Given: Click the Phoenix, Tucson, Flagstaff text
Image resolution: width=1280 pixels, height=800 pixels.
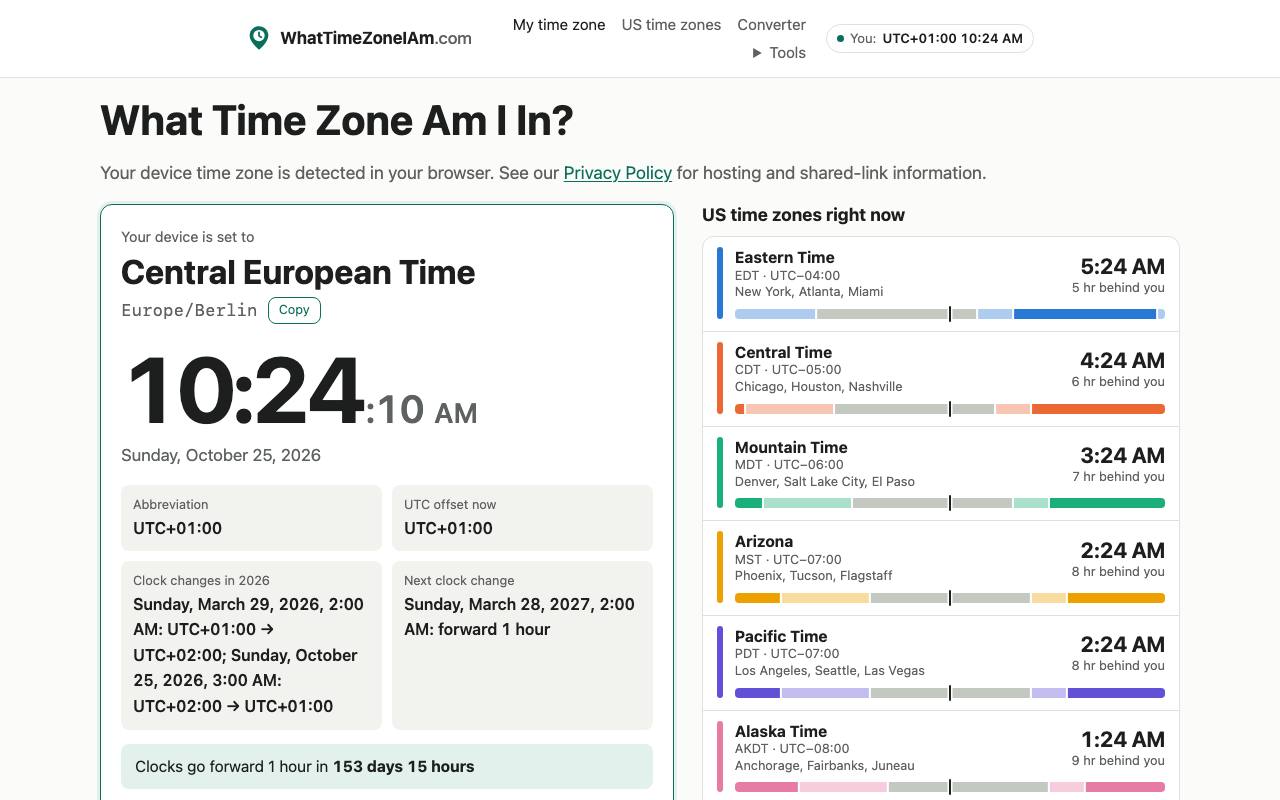Looking at the screenshot, I should click(814, 576).
